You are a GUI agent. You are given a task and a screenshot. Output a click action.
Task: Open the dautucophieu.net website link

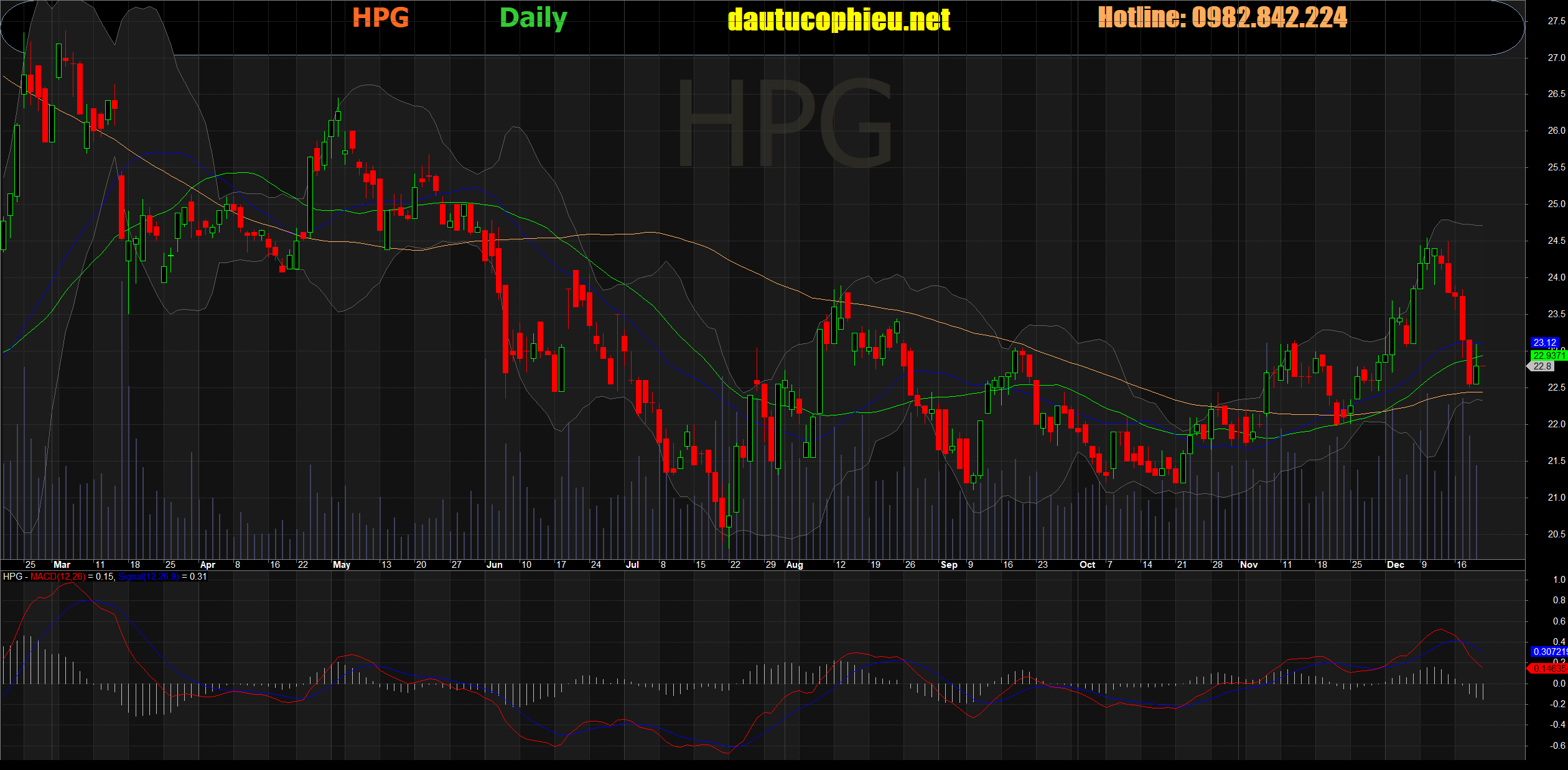click(x=839, y=20)
